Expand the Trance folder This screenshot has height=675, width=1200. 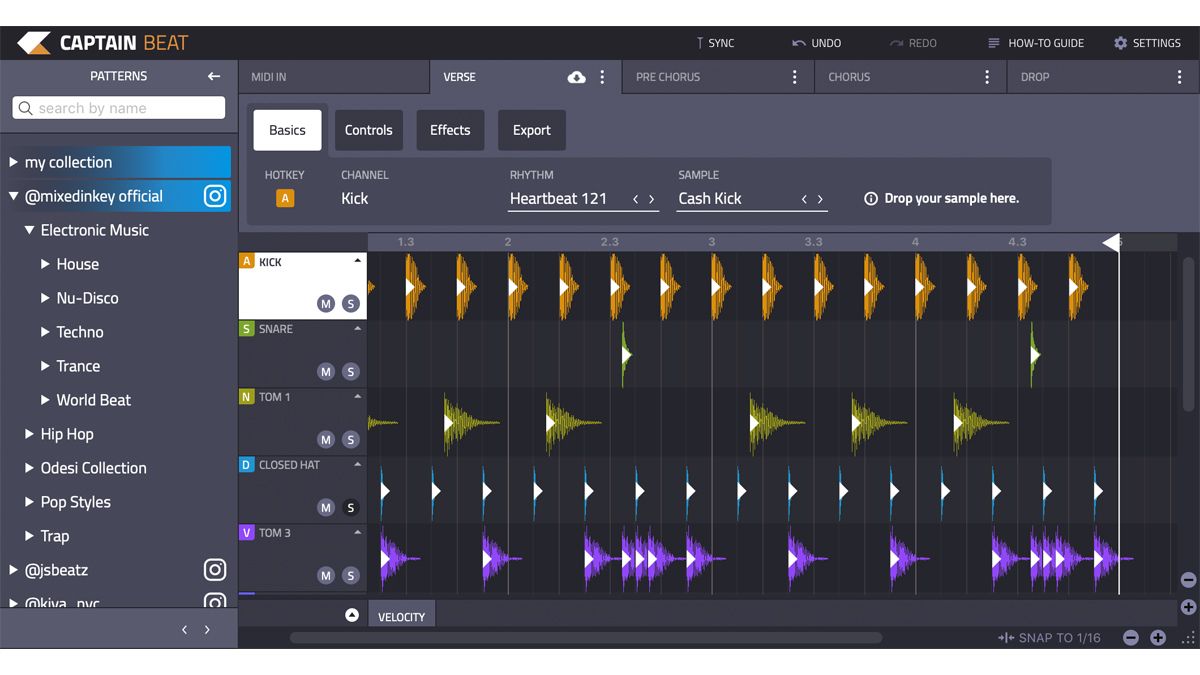[x=45, y=366]
